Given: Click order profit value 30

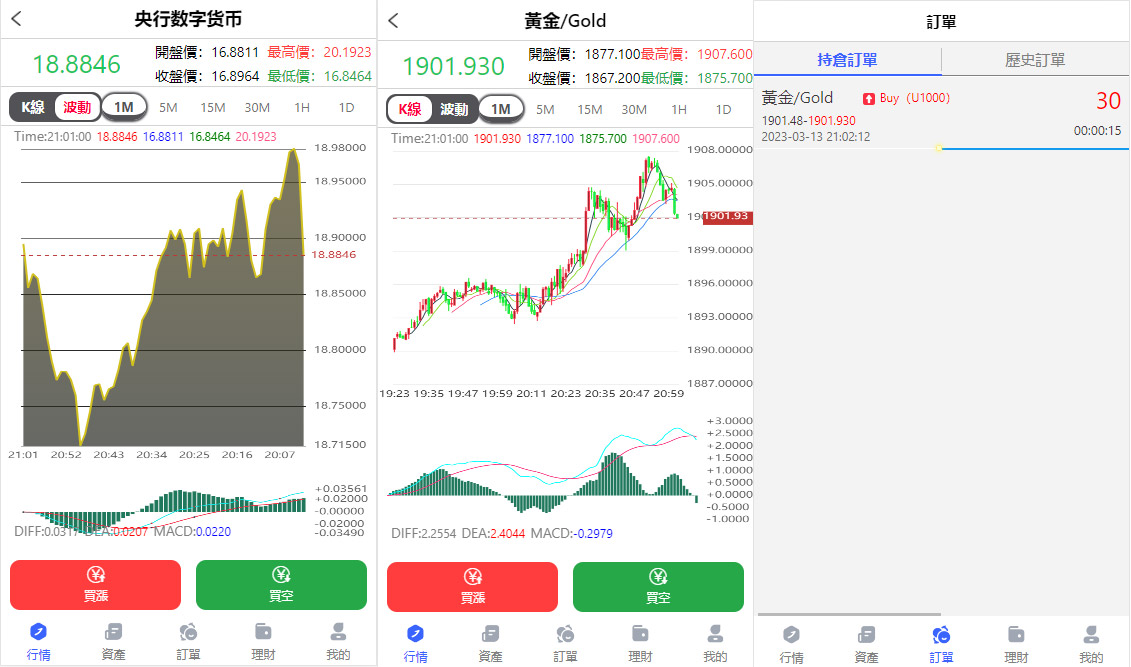Looking at the screenshot, I should [1108, 101].
